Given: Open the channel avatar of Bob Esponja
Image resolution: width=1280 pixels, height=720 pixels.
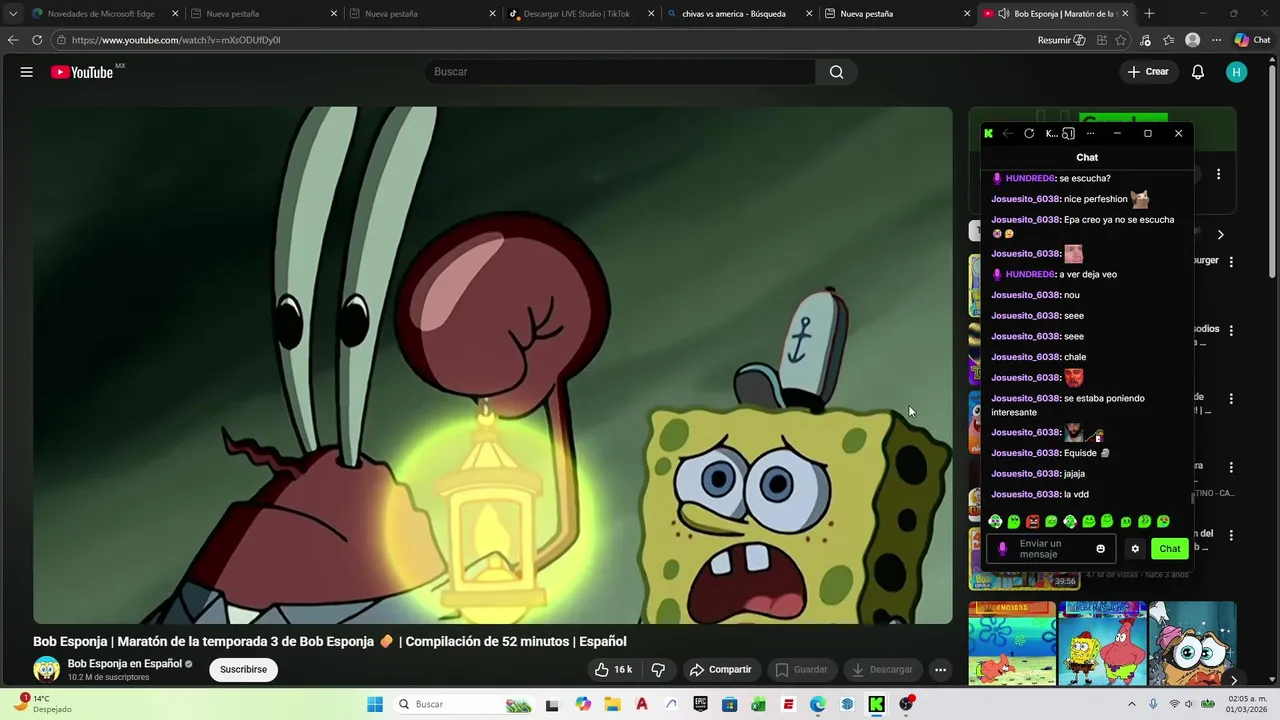Looking at the screenshot, I should (46, 670).
